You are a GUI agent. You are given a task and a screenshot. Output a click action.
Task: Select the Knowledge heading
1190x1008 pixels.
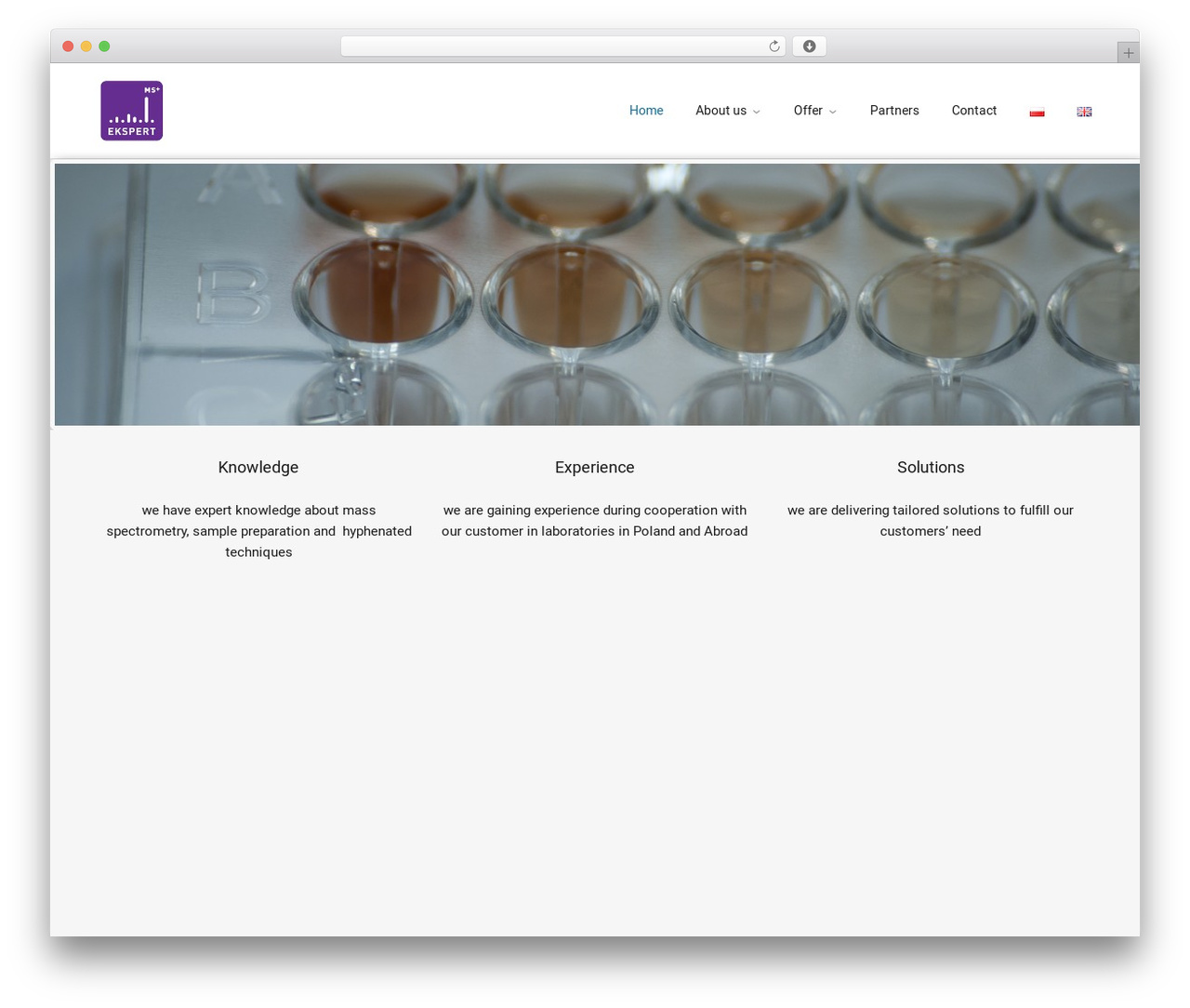[258, 468]
